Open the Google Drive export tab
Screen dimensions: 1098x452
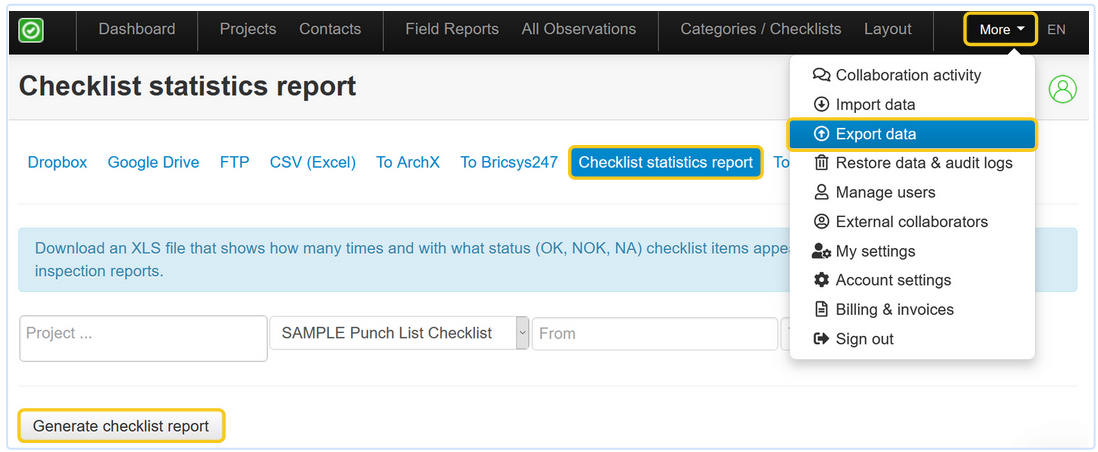(x=153, y=162)
